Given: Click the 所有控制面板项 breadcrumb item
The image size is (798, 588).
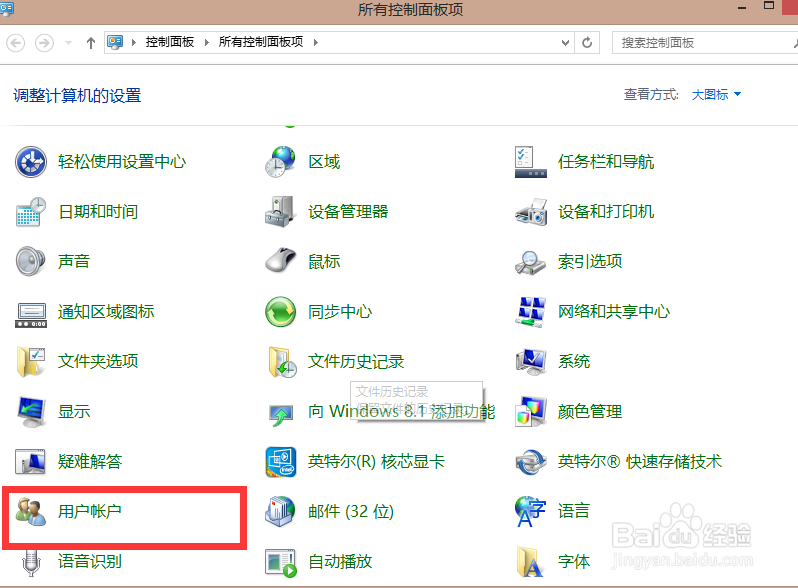Looking at the screenshot, I should click(261, 42).
